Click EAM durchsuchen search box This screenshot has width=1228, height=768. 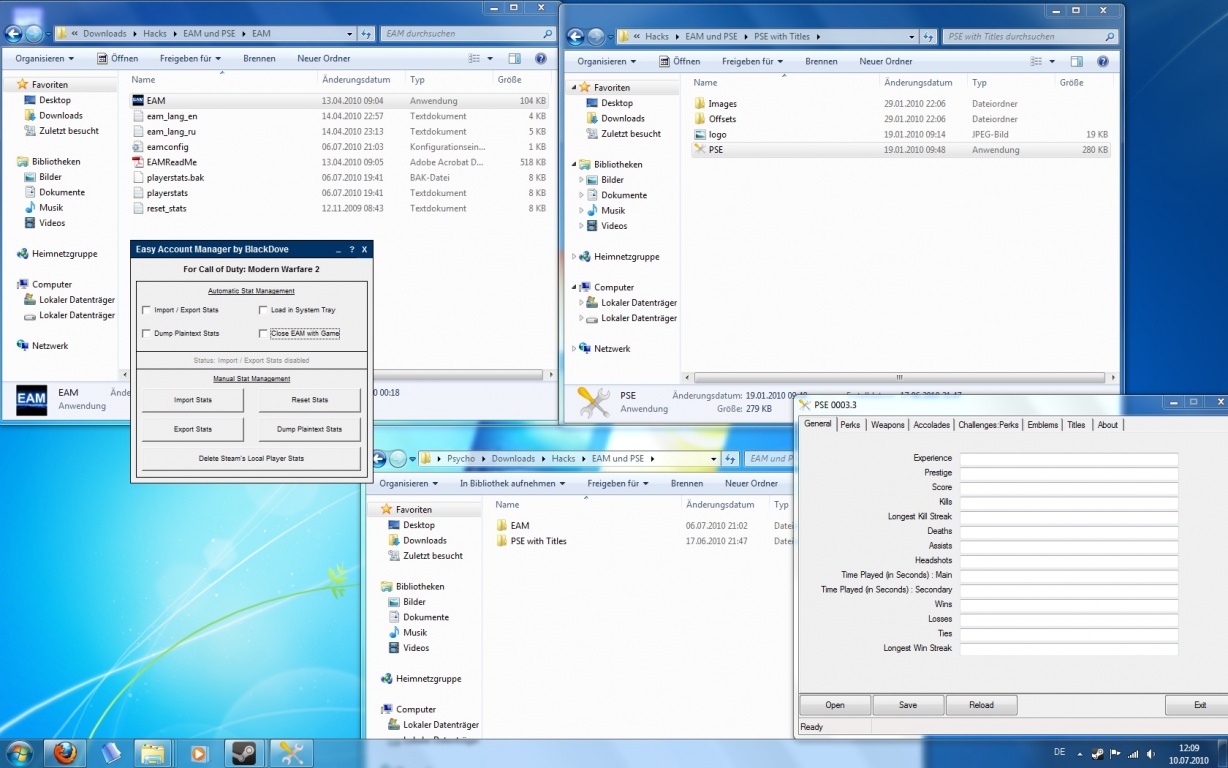[x=468, y=34]
